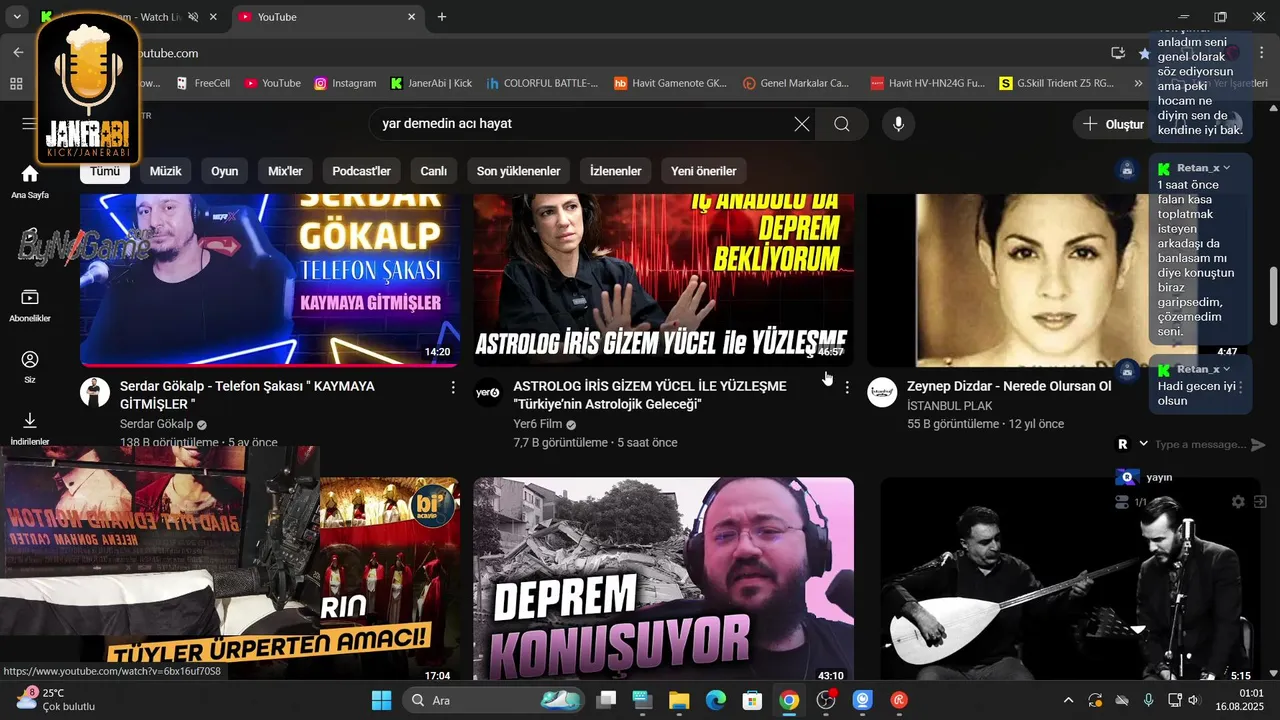Select the Podcast'ler filter chip
This screenshot has width=1280, height=720.
coord(361,171)
